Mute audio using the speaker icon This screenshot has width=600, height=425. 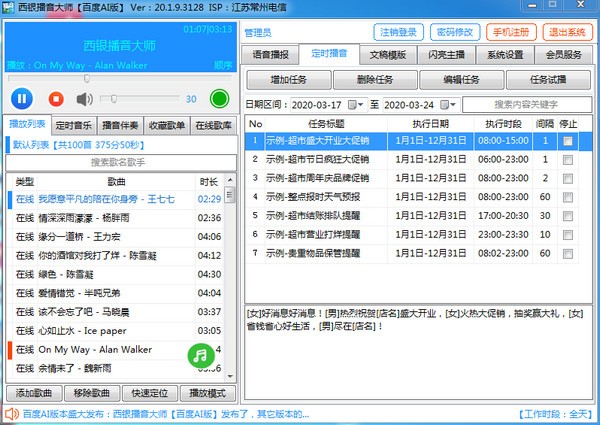coord(85,98)
